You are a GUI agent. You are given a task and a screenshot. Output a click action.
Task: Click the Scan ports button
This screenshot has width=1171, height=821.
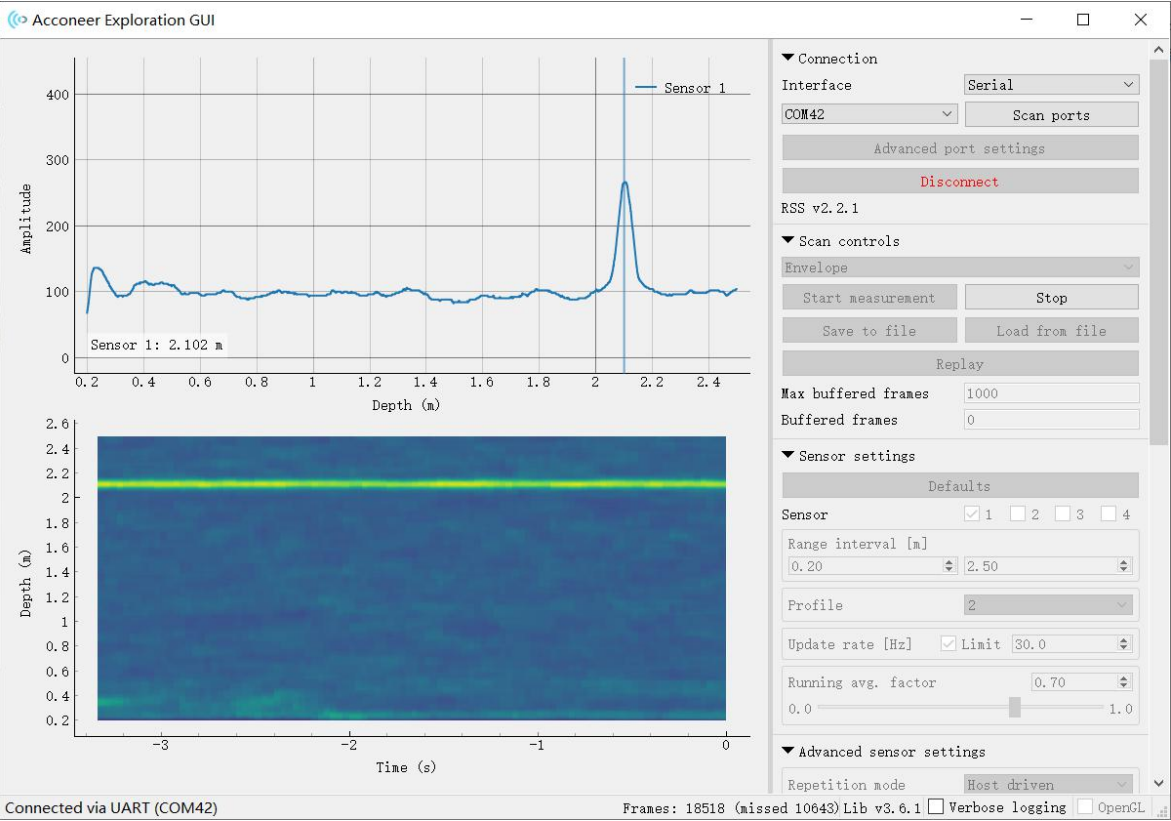[x=1051, y=115]
